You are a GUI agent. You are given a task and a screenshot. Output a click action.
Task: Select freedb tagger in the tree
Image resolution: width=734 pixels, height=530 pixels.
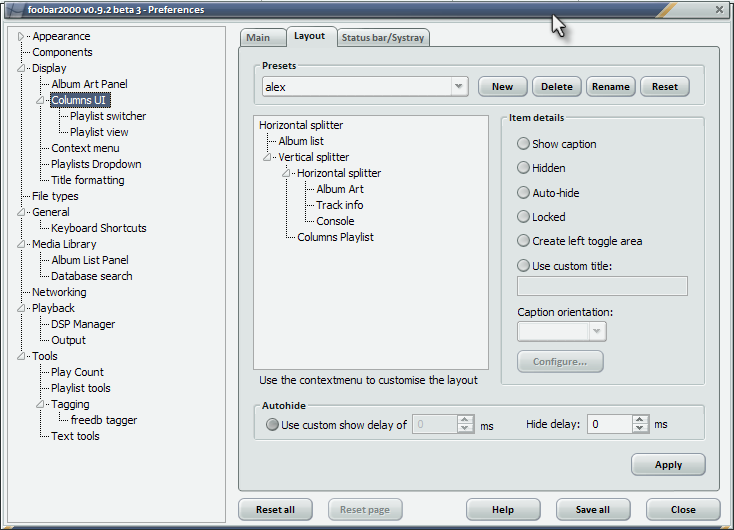click(104, 420)
